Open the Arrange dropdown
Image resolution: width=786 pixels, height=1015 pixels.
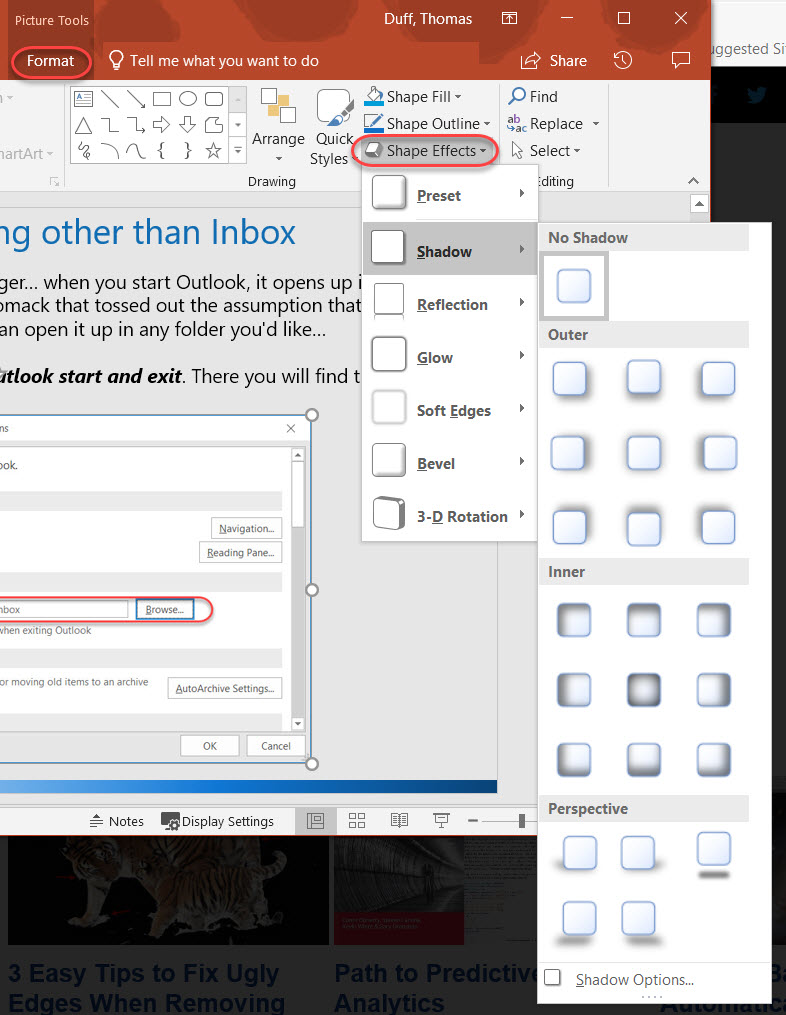coord(278,124)
